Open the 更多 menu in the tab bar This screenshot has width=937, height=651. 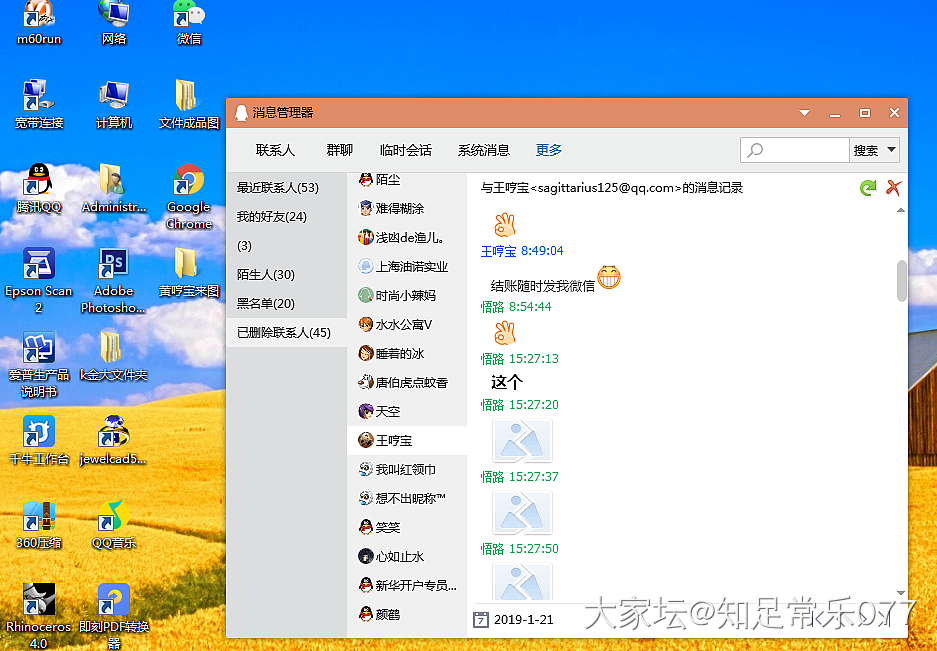[549, 150]
